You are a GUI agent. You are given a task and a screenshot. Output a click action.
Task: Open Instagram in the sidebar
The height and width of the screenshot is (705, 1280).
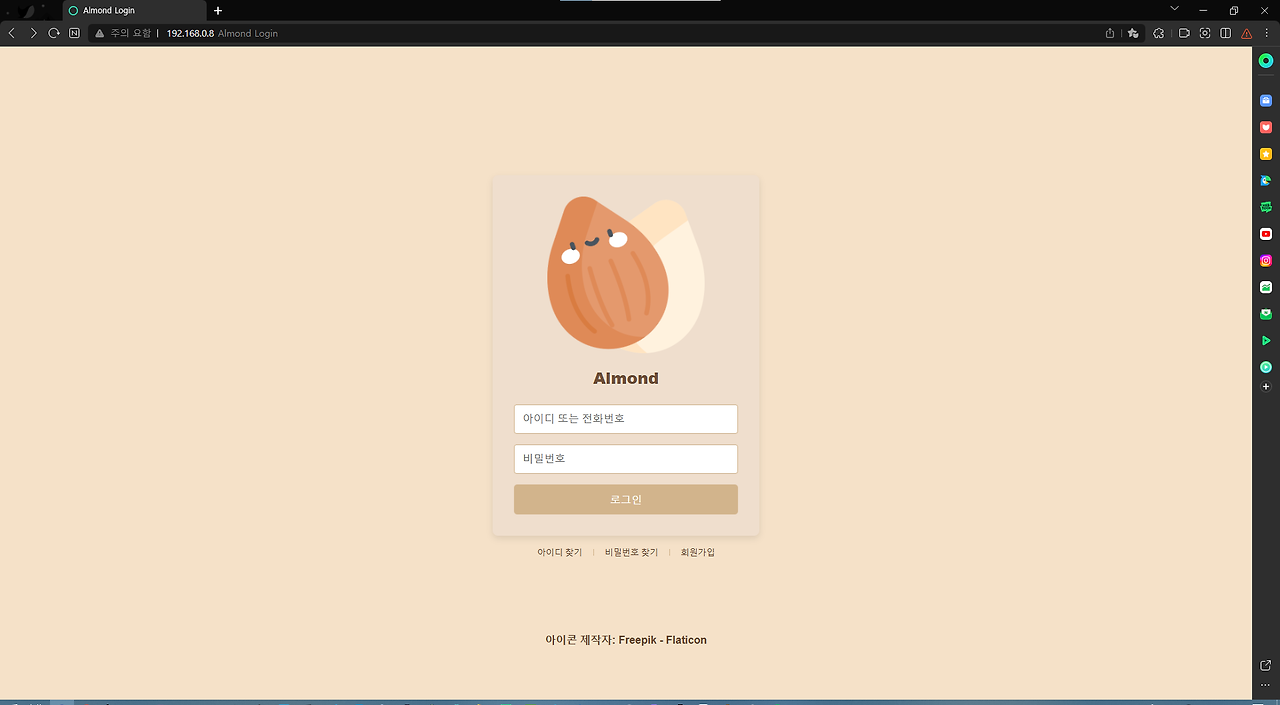click(x=1266, y=260)
